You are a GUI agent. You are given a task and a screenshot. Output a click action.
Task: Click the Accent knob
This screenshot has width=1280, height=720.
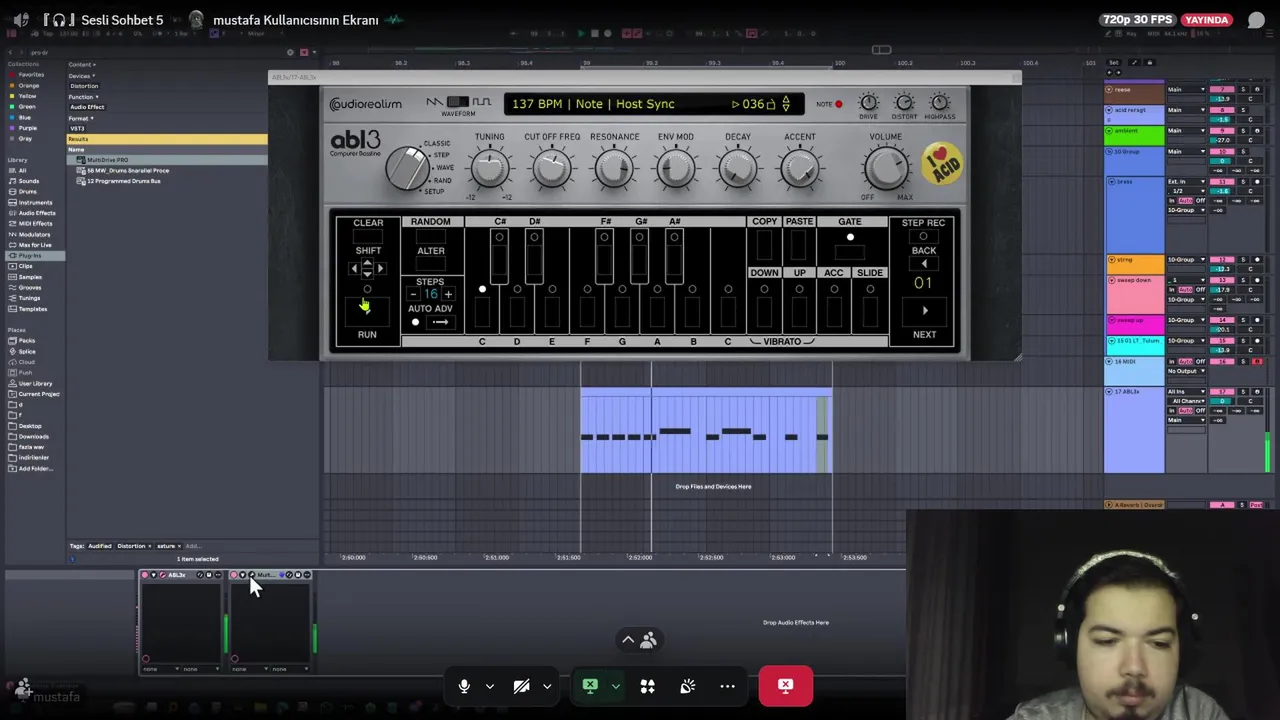[x=800, y=169]
